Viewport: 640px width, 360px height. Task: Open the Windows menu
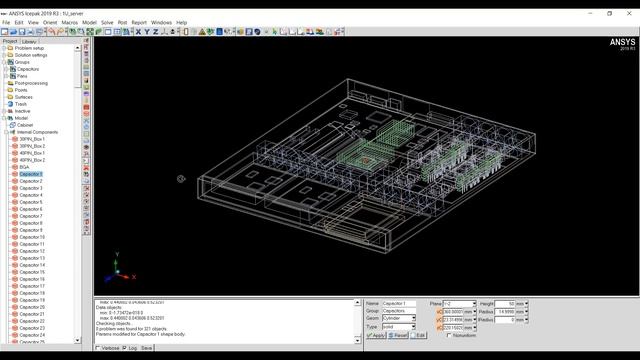(161, 22)
